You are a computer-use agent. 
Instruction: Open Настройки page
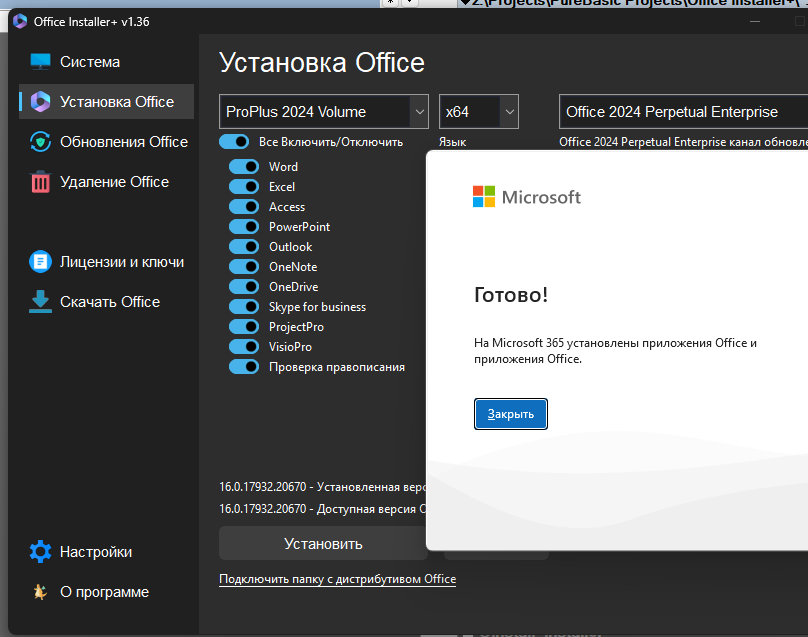click(106, 551)
